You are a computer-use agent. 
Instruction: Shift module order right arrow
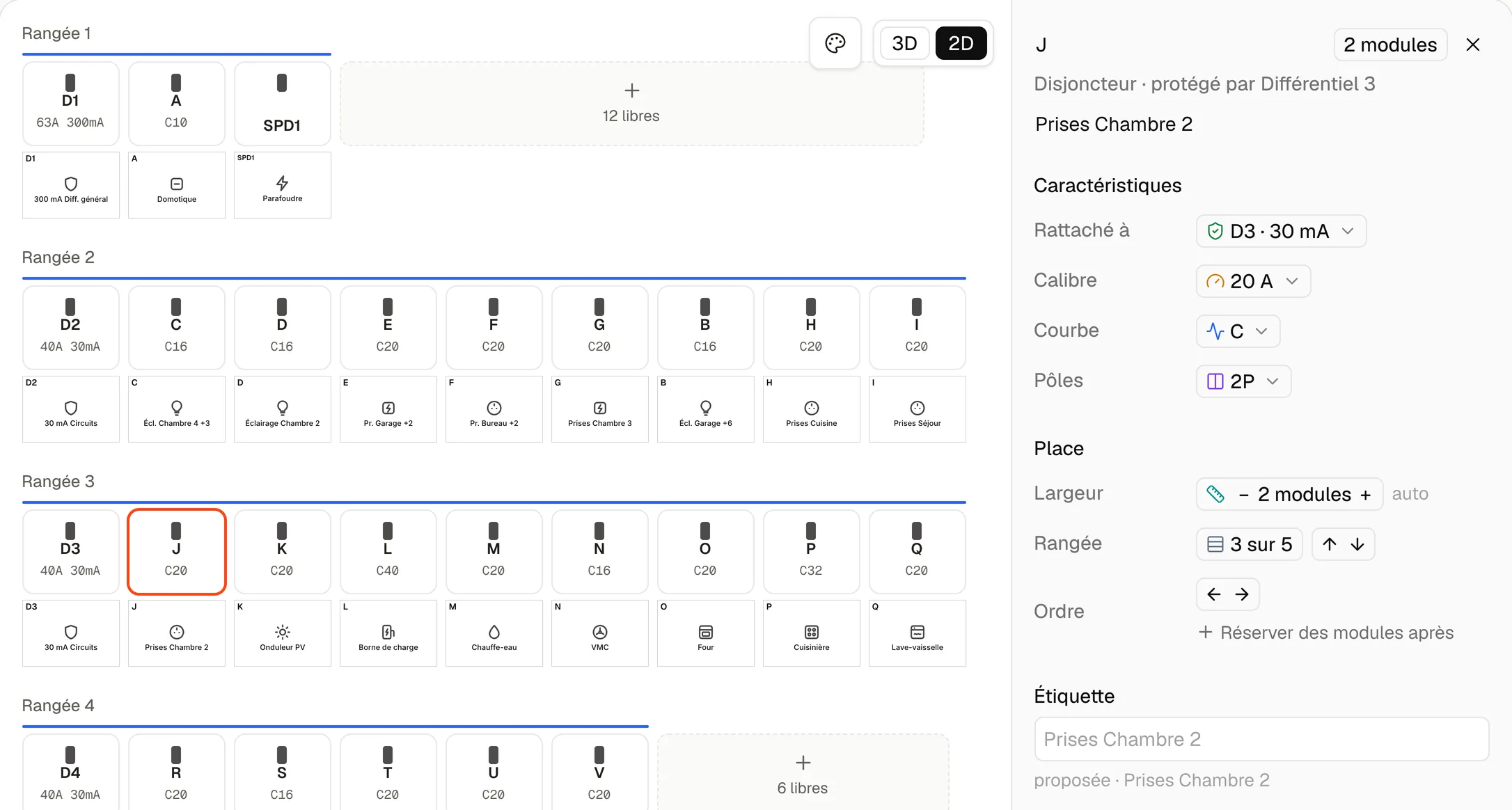point(1242,594)
